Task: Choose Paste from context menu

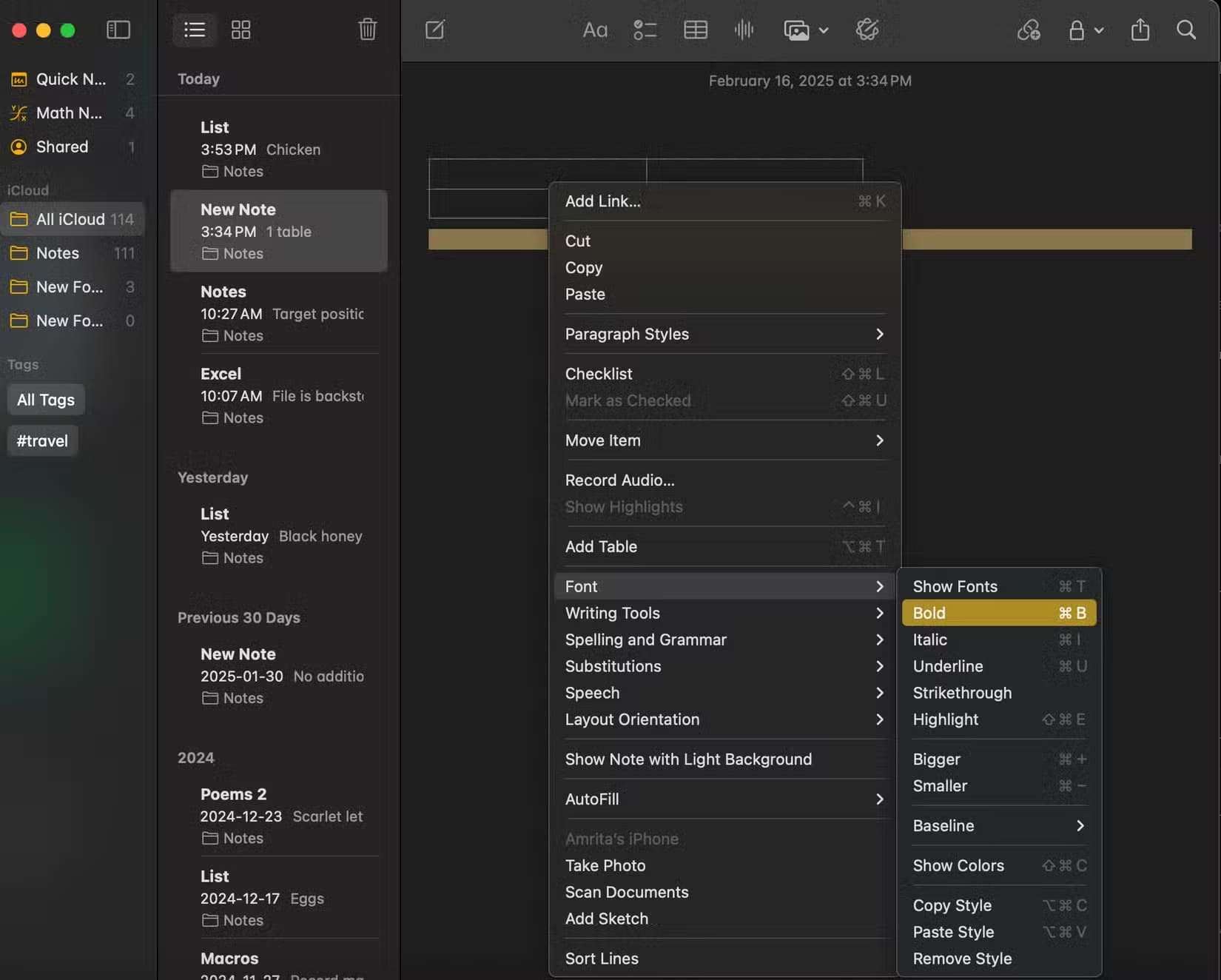Action: click(x=724, y=295)
